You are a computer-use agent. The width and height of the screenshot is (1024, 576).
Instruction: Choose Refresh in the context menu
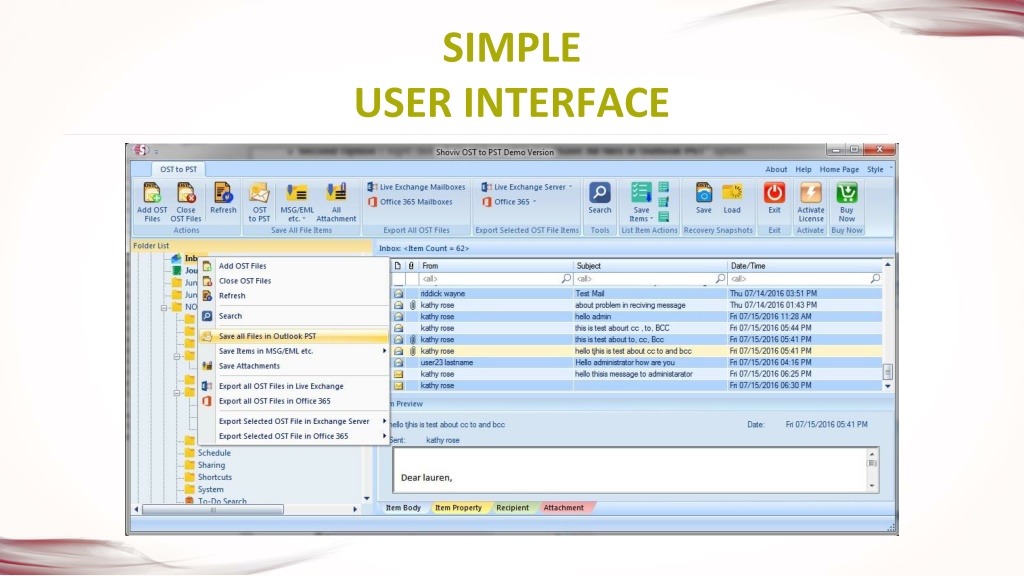pos(294,296)
